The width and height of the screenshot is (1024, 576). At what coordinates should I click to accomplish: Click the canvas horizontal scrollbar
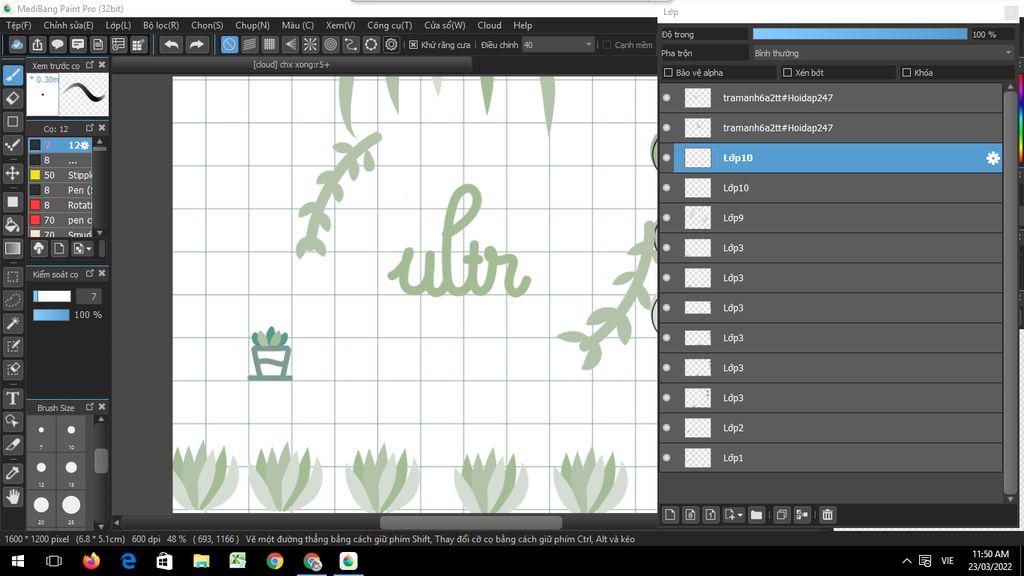(471, 522)
